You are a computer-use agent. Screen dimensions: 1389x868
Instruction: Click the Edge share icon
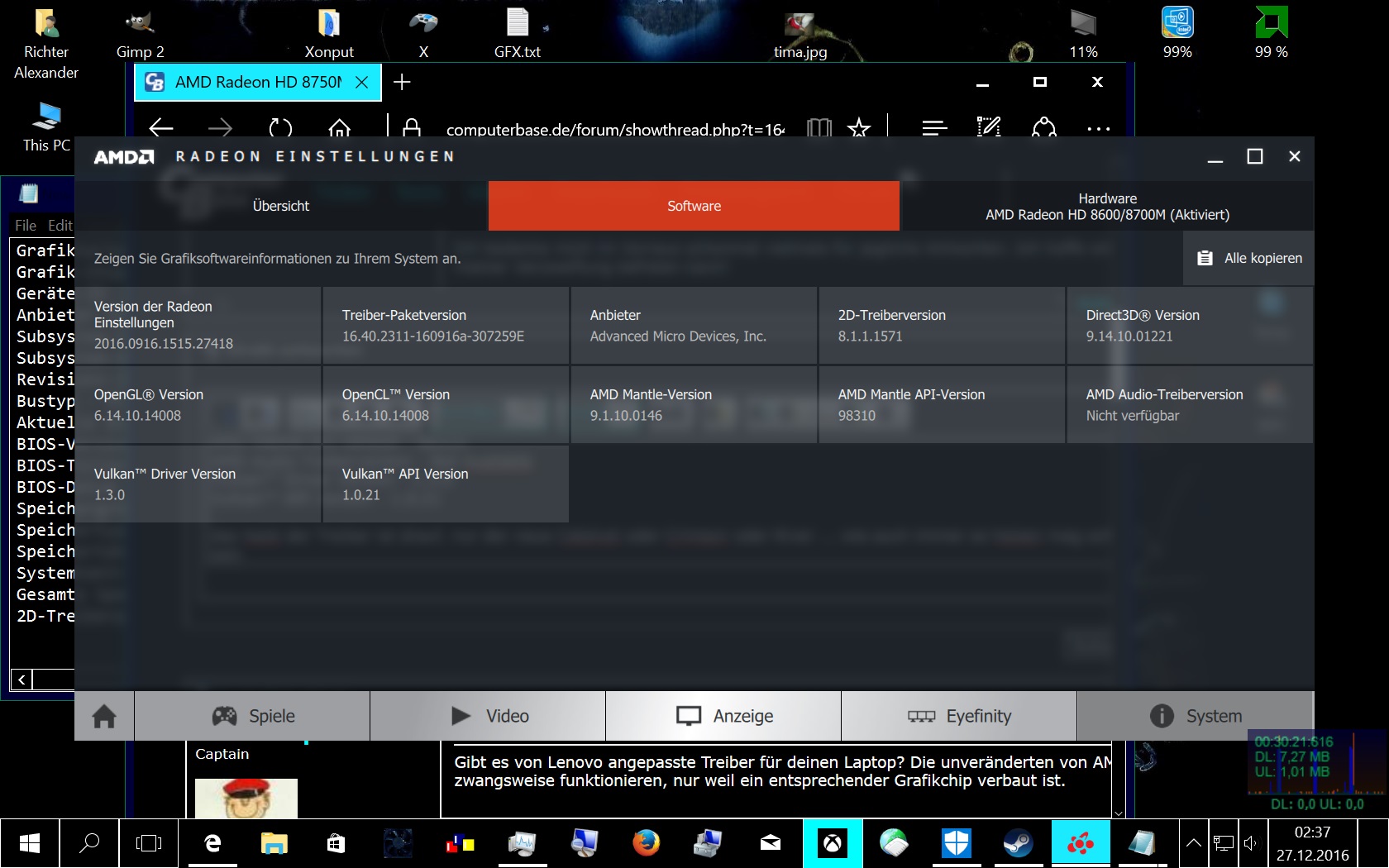1044,128
